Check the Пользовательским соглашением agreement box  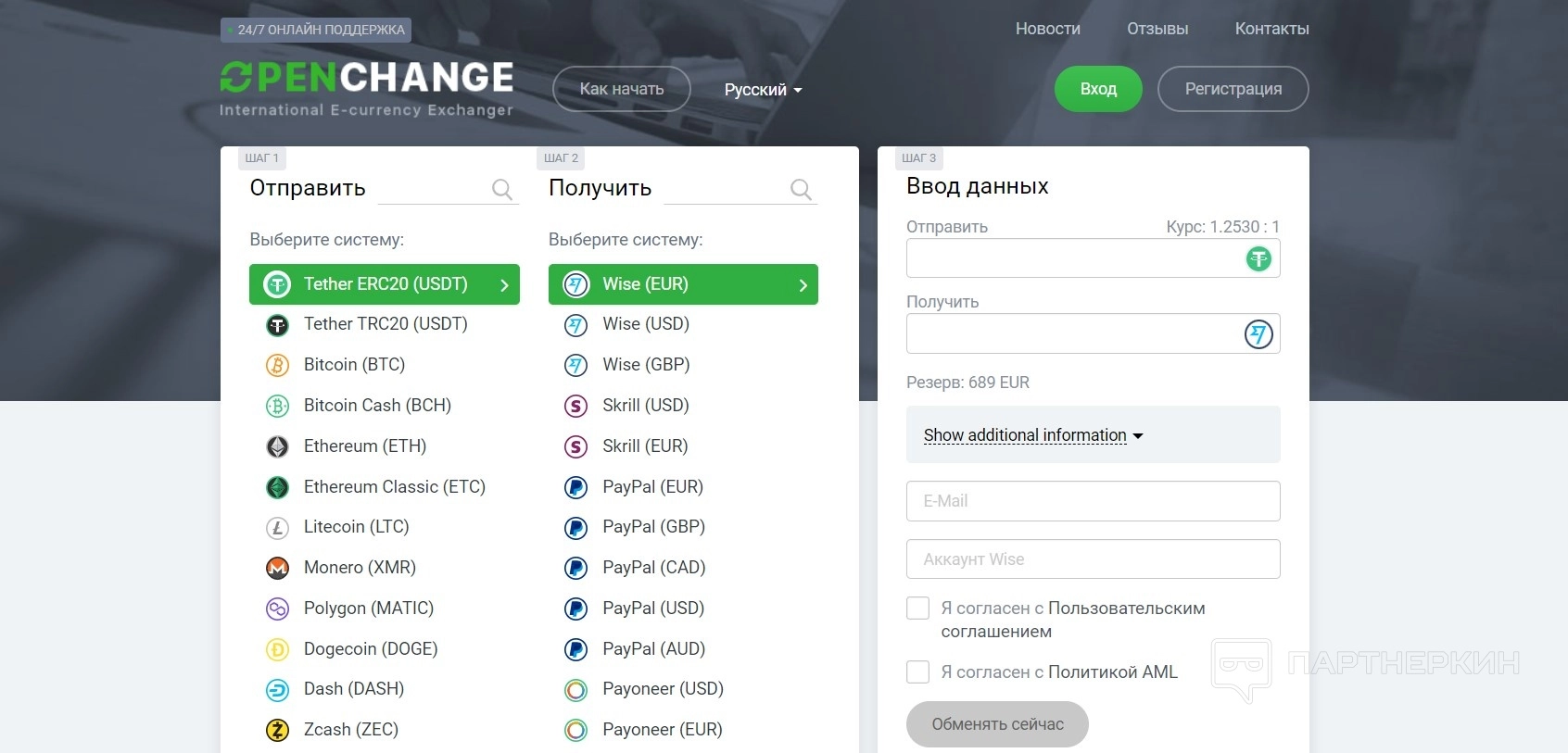(917, 608)
